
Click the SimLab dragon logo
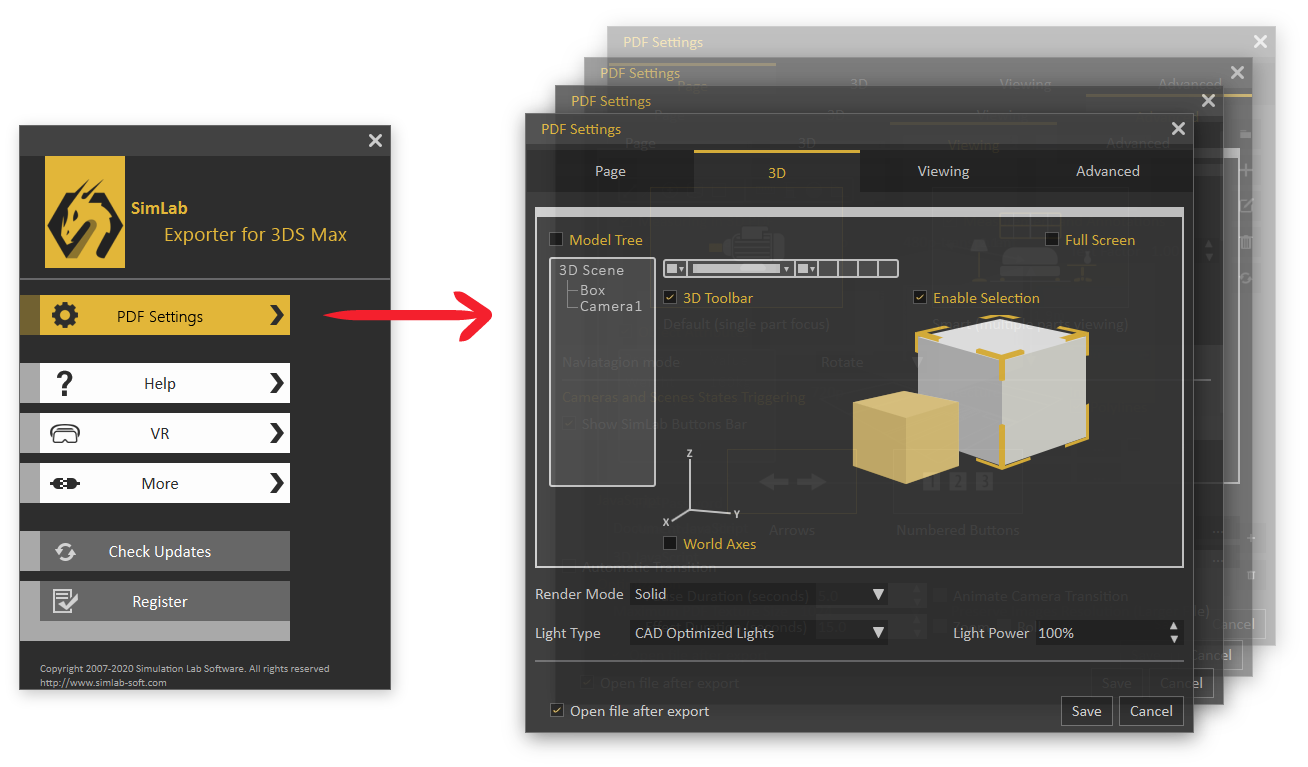coord(85,211)
